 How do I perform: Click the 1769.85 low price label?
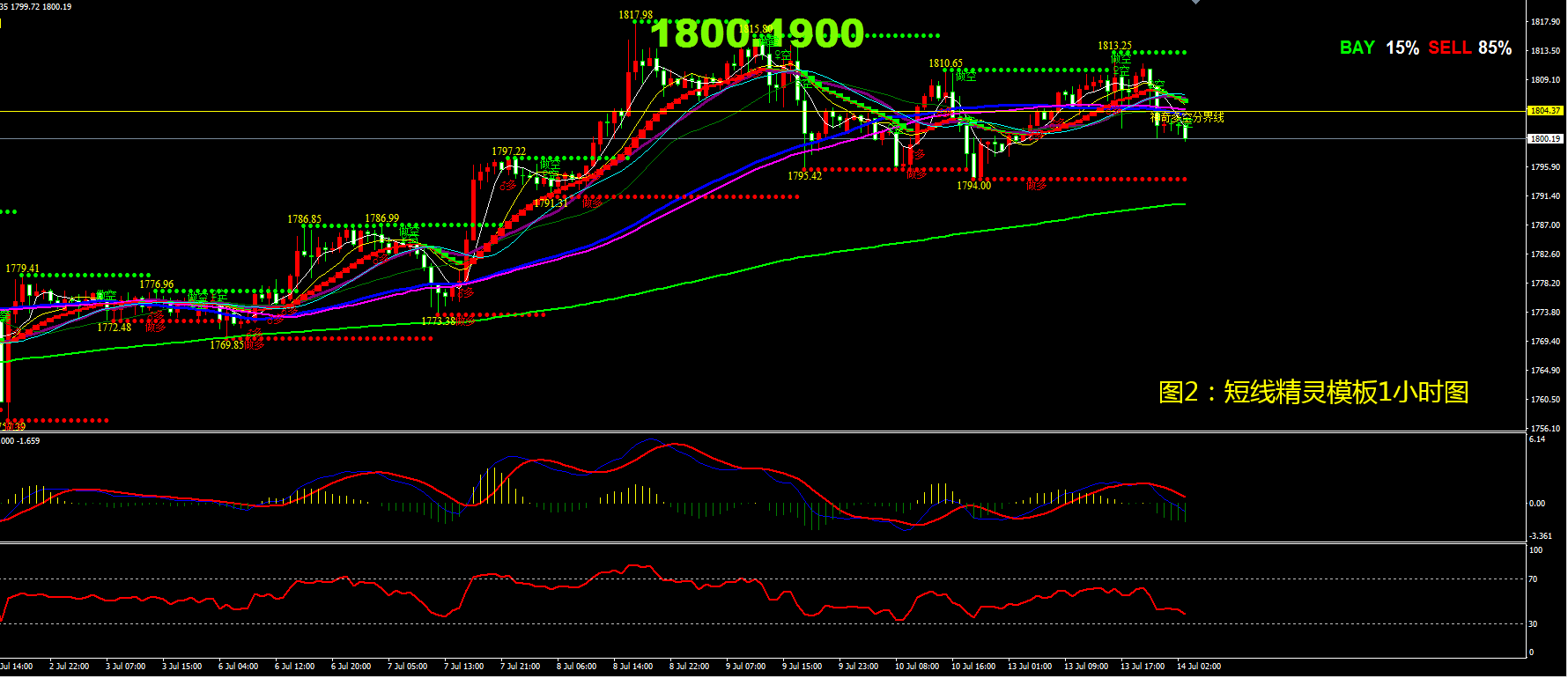click(x=226, y=345)
